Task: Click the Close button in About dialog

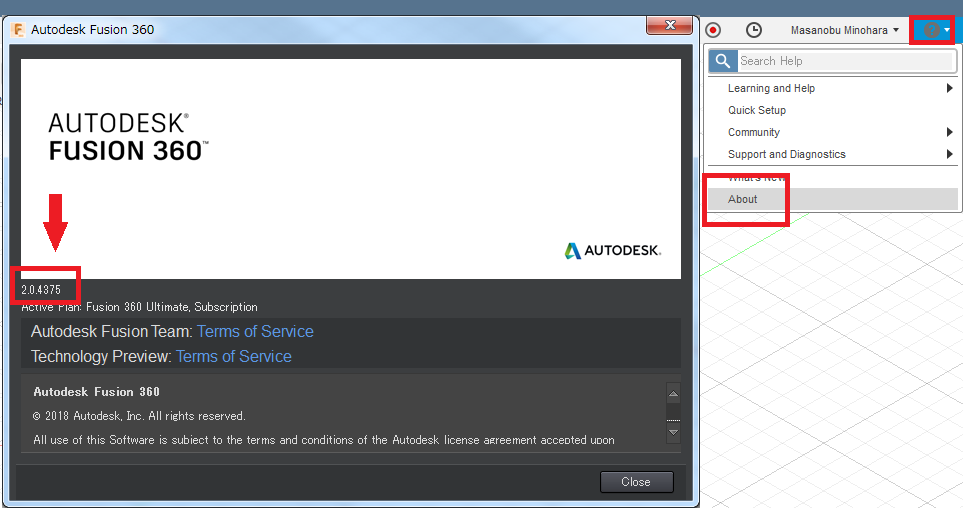Action: (636, 482)
